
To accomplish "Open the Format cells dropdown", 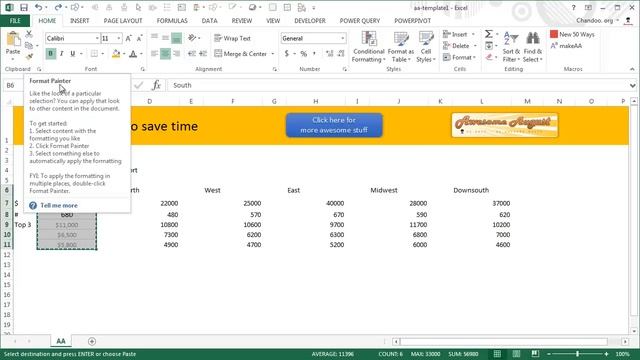I will [460, 58].
